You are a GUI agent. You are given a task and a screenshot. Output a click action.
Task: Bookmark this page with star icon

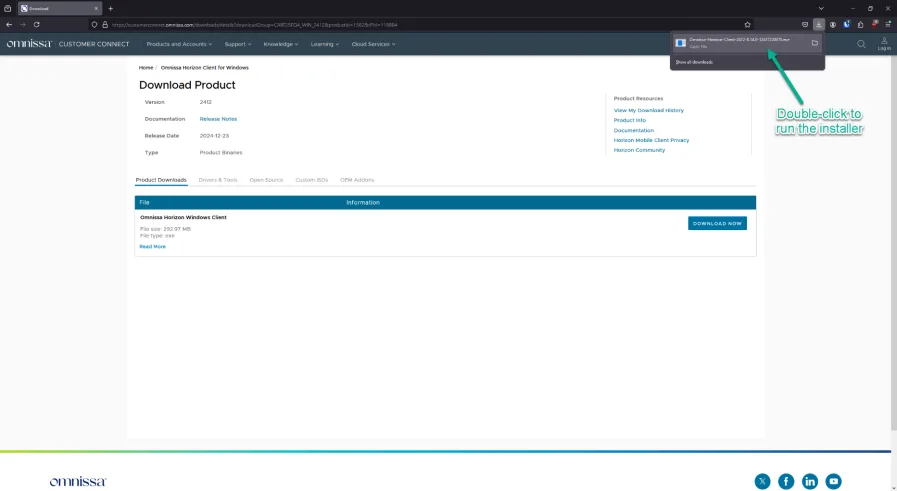pos(747,25)
